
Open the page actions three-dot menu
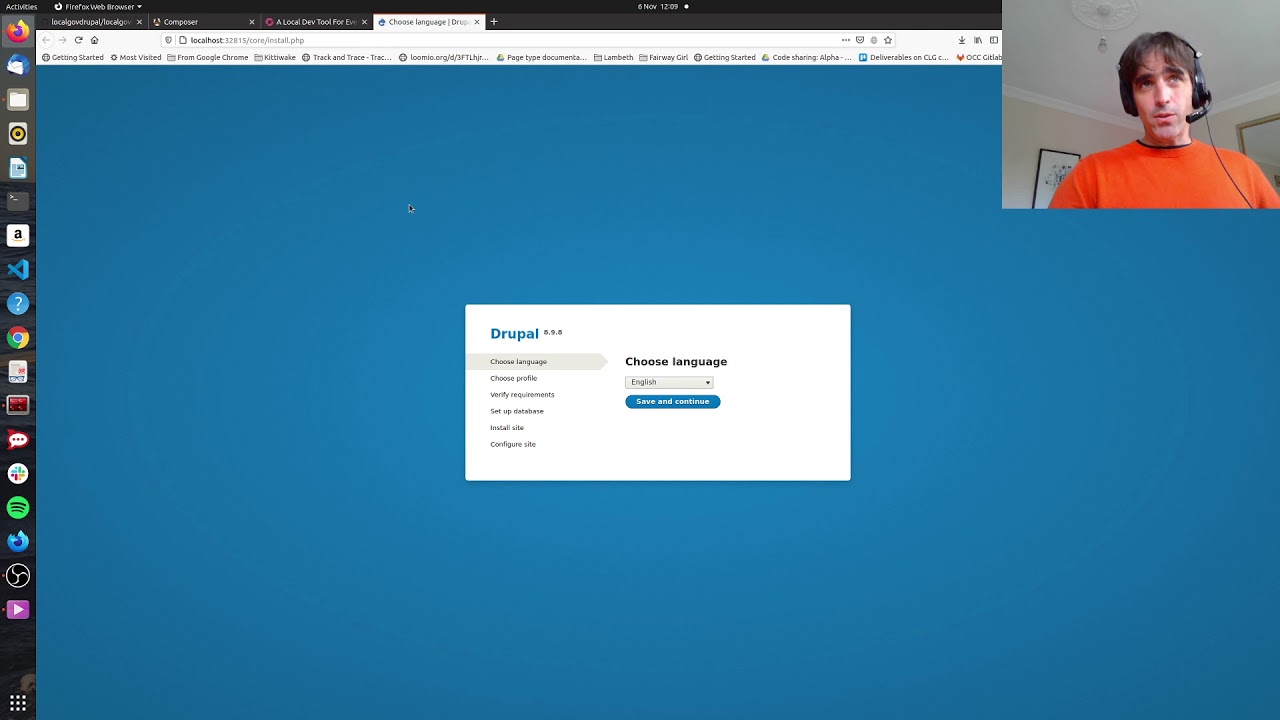pyautogui.click(x=845, y=40)
